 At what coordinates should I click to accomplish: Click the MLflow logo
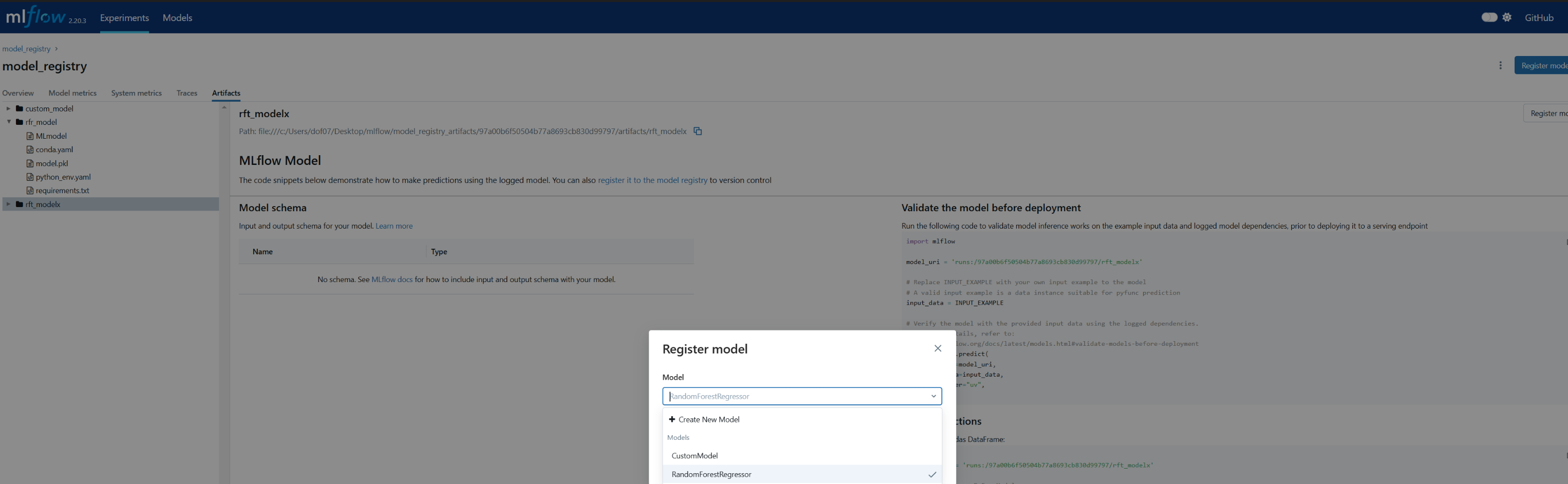point(36,17)
